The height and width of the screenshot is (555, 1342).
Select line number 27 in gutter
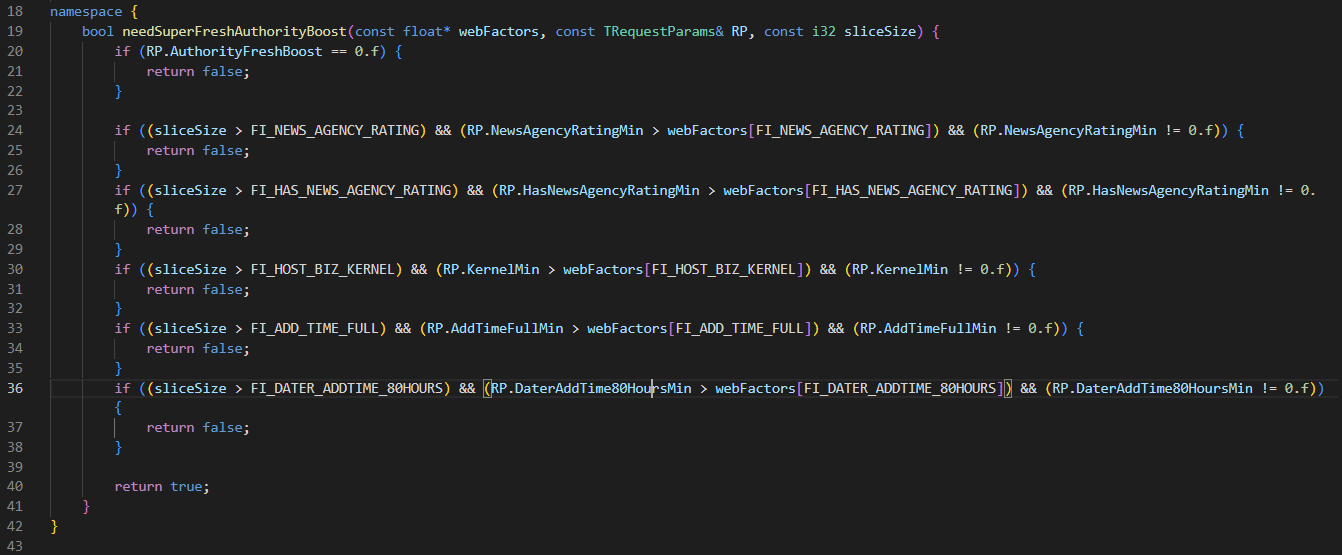click(15, 190)
